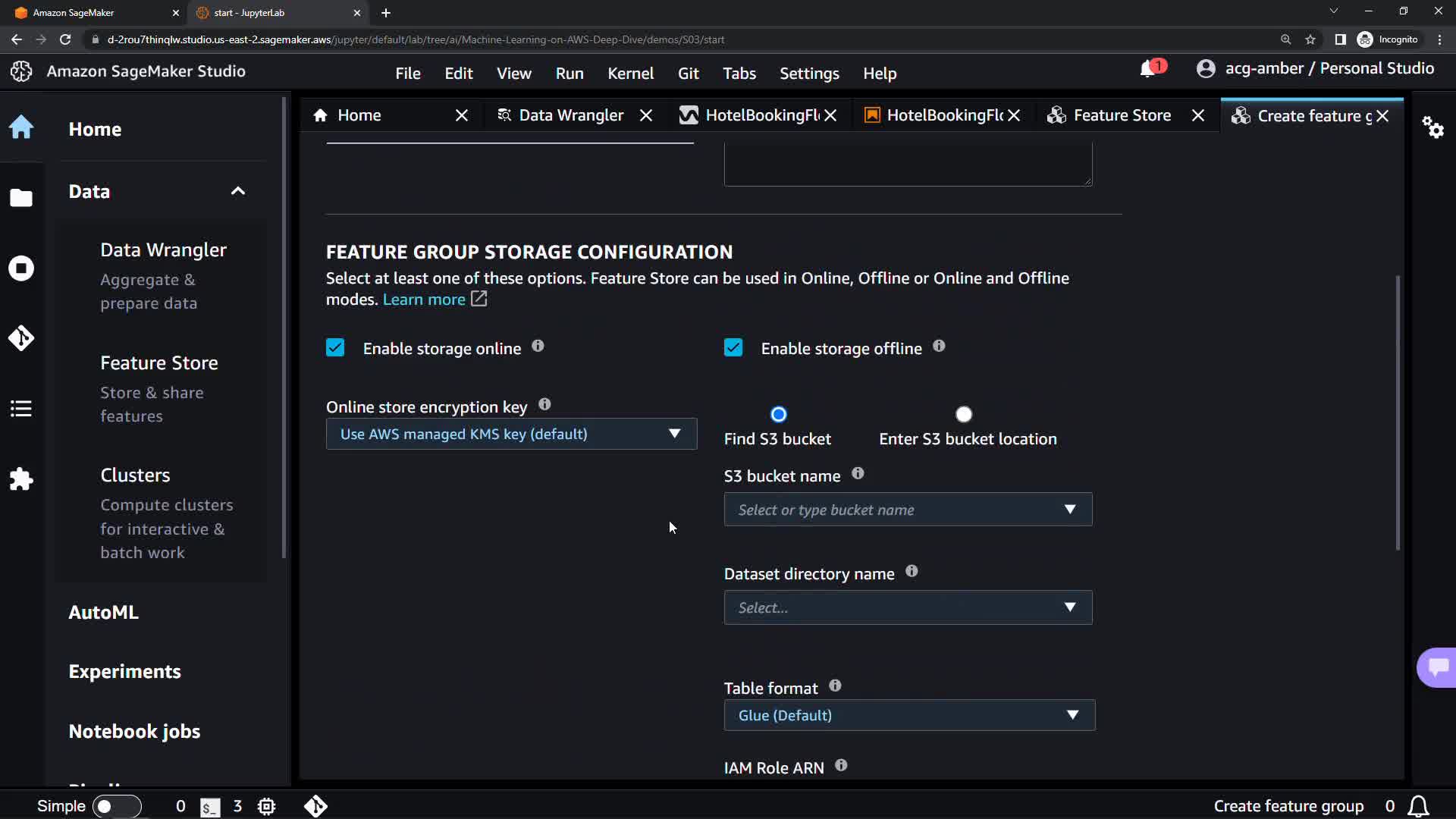Screen dimensions: 1456x819
Task: Click the running terminals and kernels icon
Action: (x=21, y=268)
